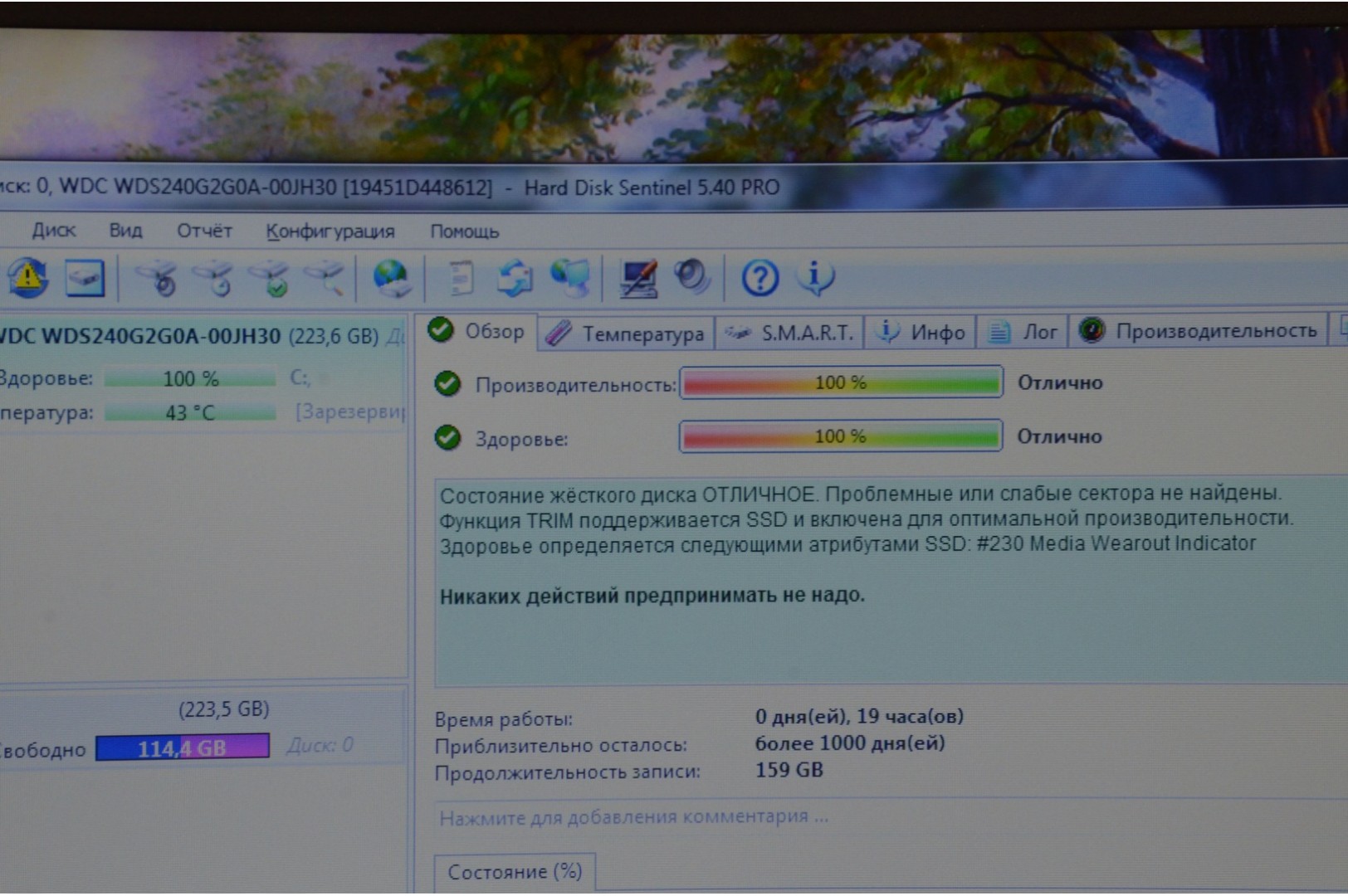Click the C: drive letter text
The height and width of the screenshot is (896, 1348).
(x=300, y=378)
